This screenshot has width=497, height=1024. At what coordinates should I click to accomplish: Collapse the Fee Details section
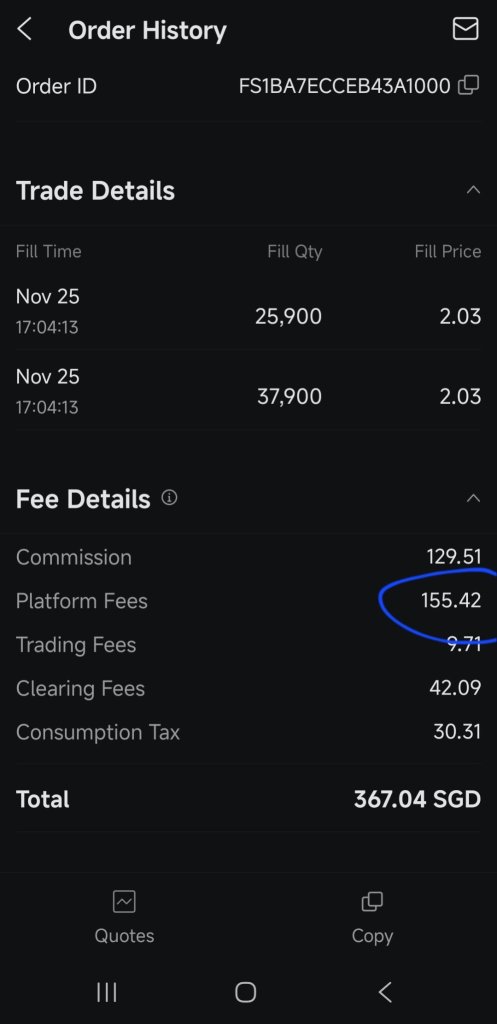473,498
